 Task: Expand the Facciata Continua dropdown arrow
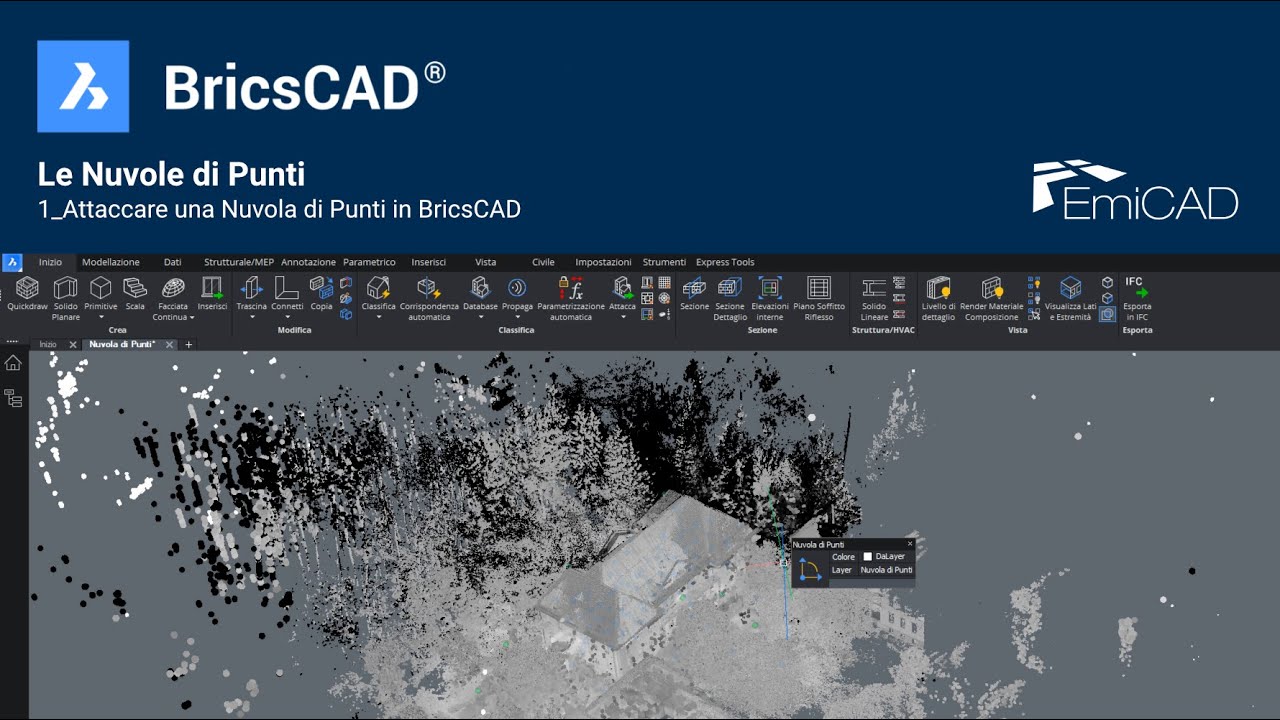click(191, 318)
